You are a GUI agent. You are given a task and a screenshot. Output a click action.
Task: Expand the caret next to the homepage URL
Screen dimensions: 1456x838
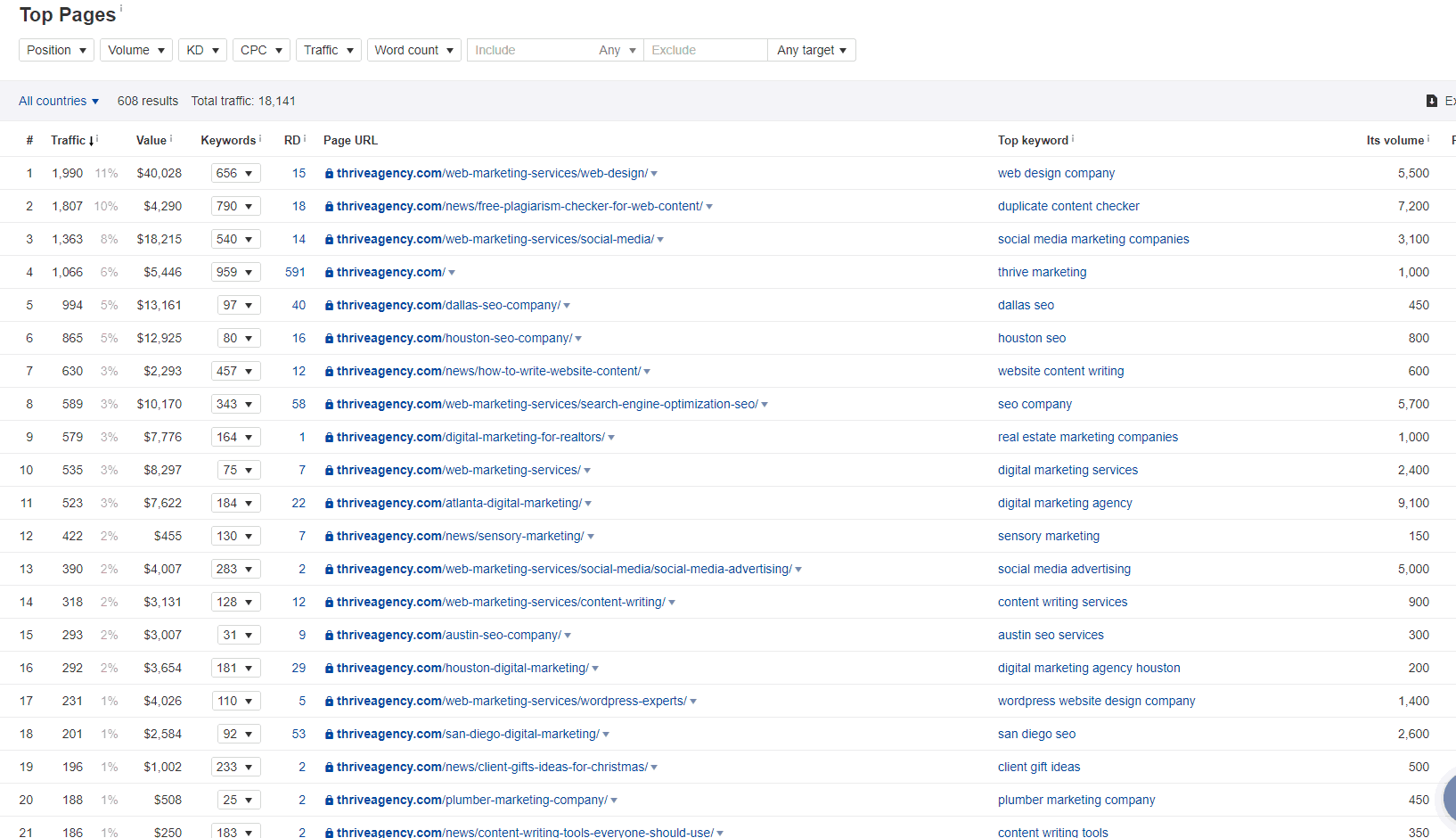pos(451,272)
